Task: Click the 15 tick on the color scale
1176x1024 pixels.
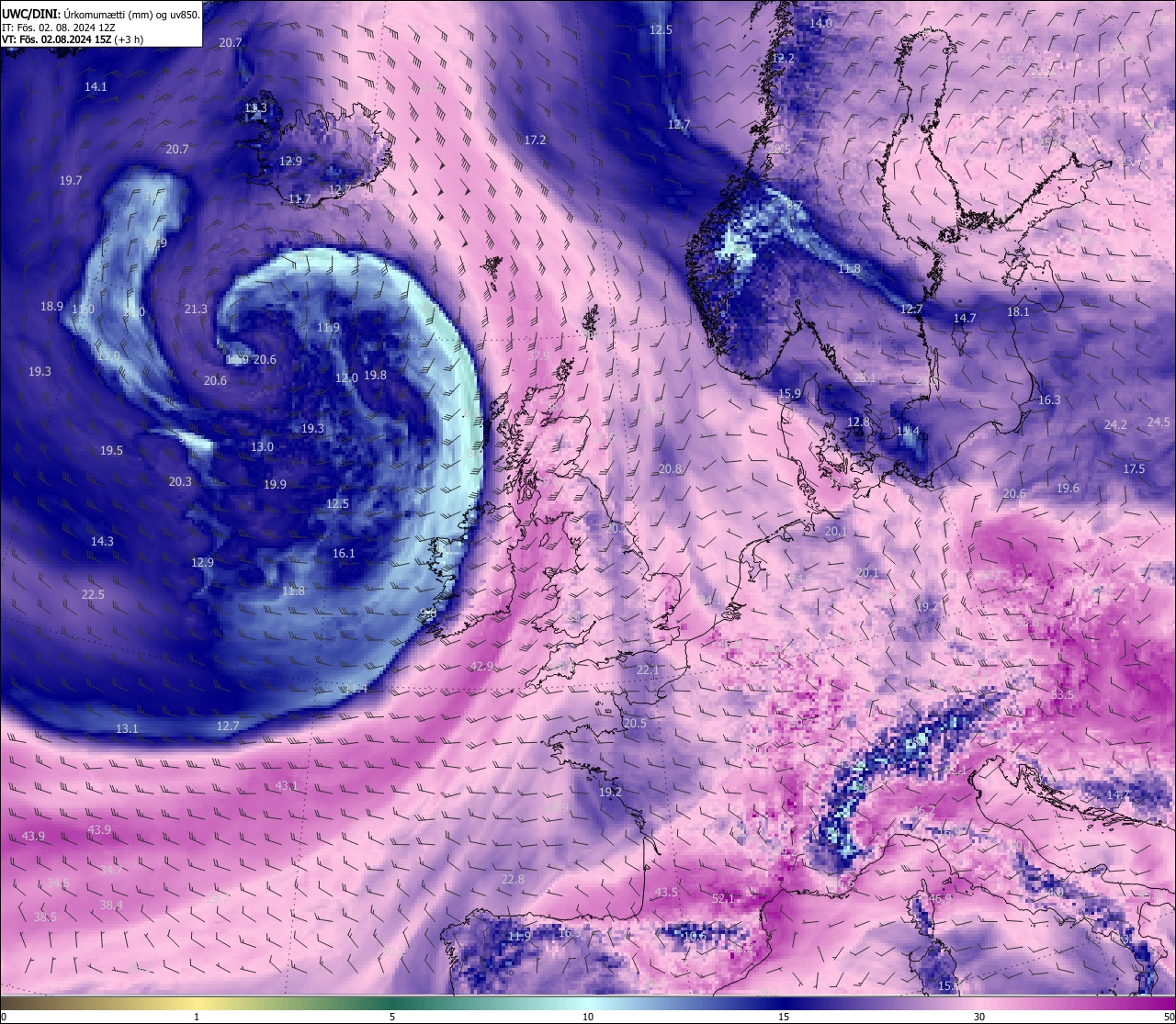Action: click(784, 1017)
